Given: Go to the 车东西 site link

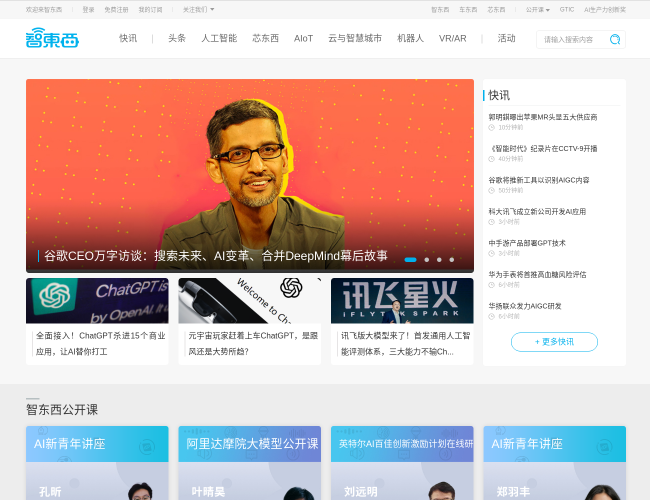Looking at the screenshot, I should pyautogui.click(x=468, y=10).
